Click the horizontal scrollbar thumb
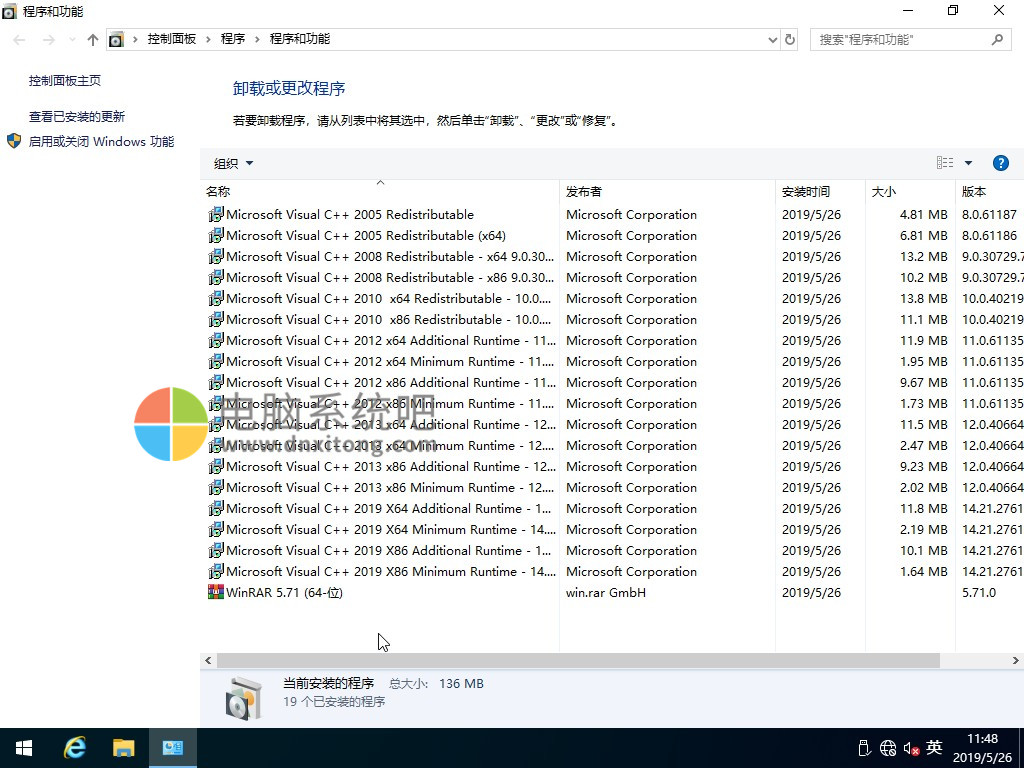Viewport: 1024px width, 768px height. click(578, 661)
